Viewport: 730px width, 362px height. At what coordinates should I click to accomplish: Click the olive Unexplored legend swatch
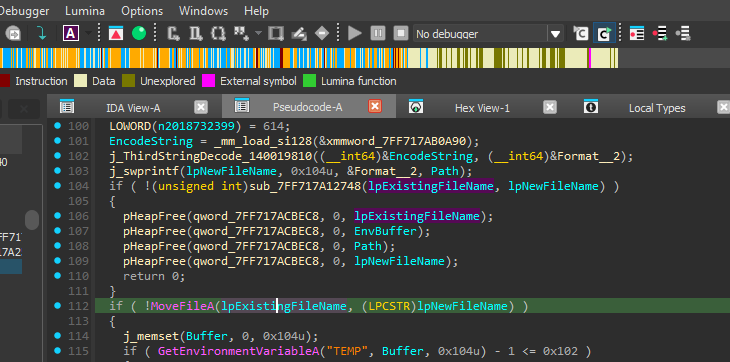128,81
